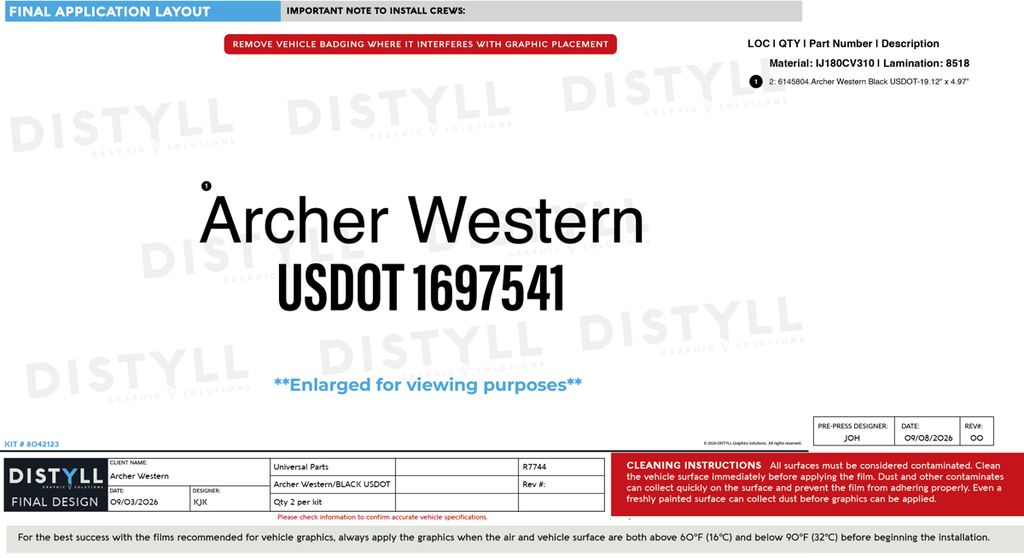Click REV# value '00'
The width and height of the screenshot is (1024, 558).
click(976, 438)
